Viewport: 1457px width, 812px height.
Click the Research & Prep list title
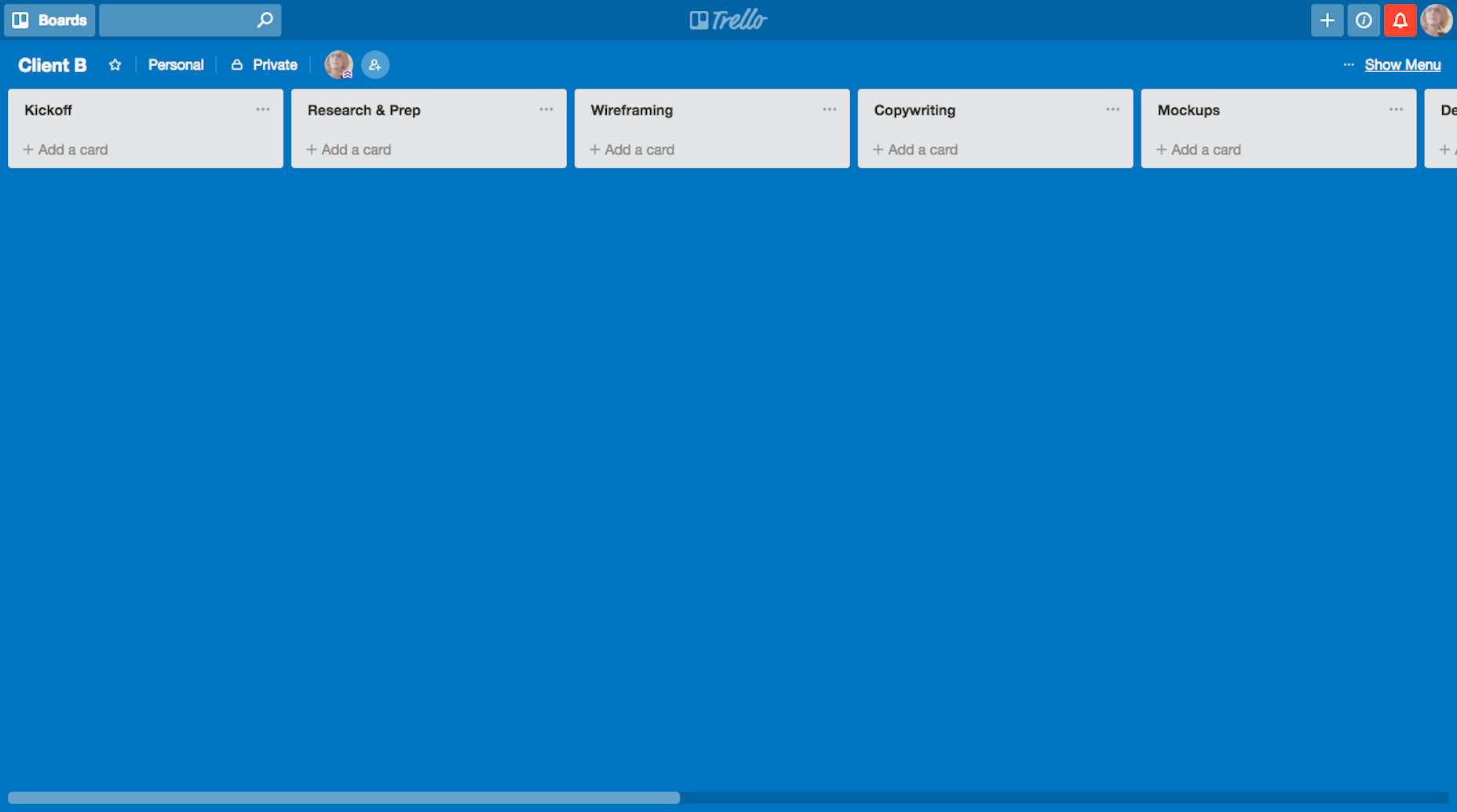364,111
